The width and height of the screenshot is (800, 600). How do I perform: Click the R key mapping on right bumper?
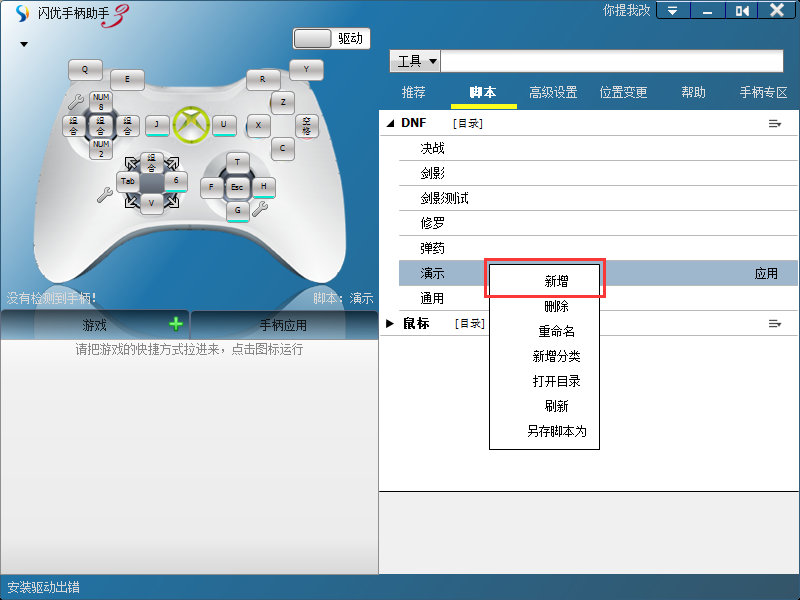(263, 80)
